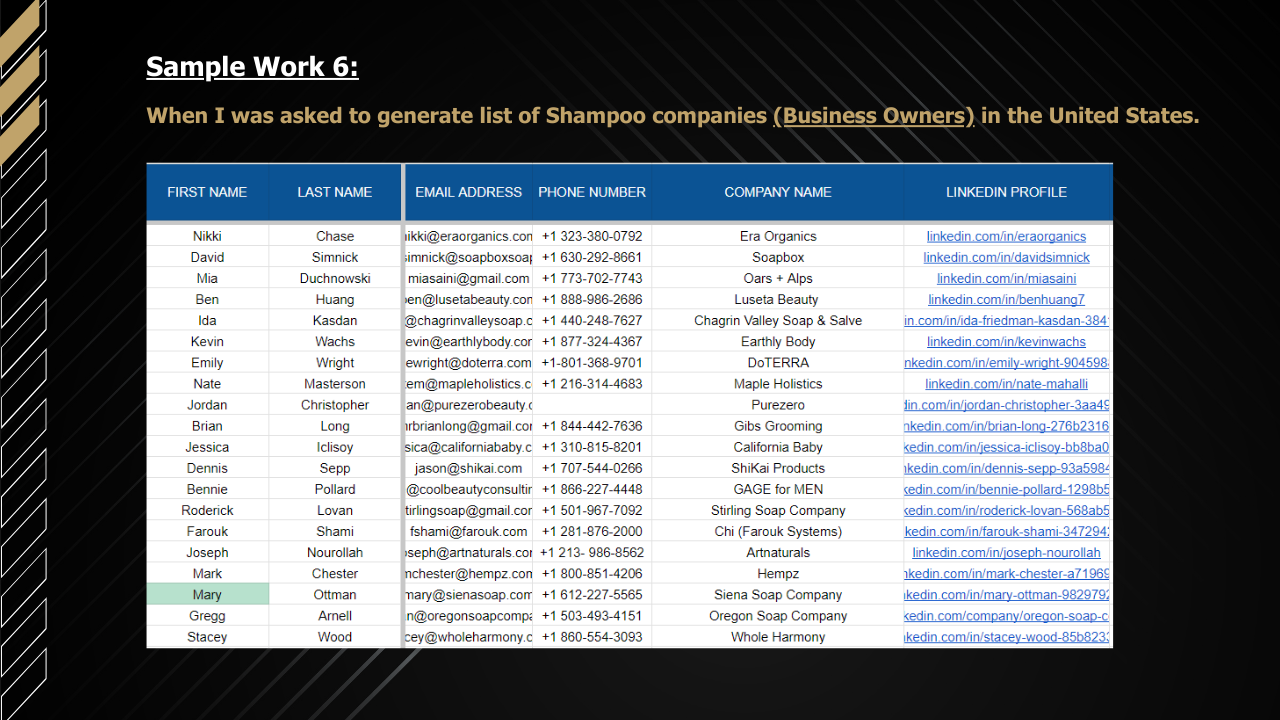Click the company cell "California Baby"
This screenshot has width=1280, height=720.
point(778,447)
